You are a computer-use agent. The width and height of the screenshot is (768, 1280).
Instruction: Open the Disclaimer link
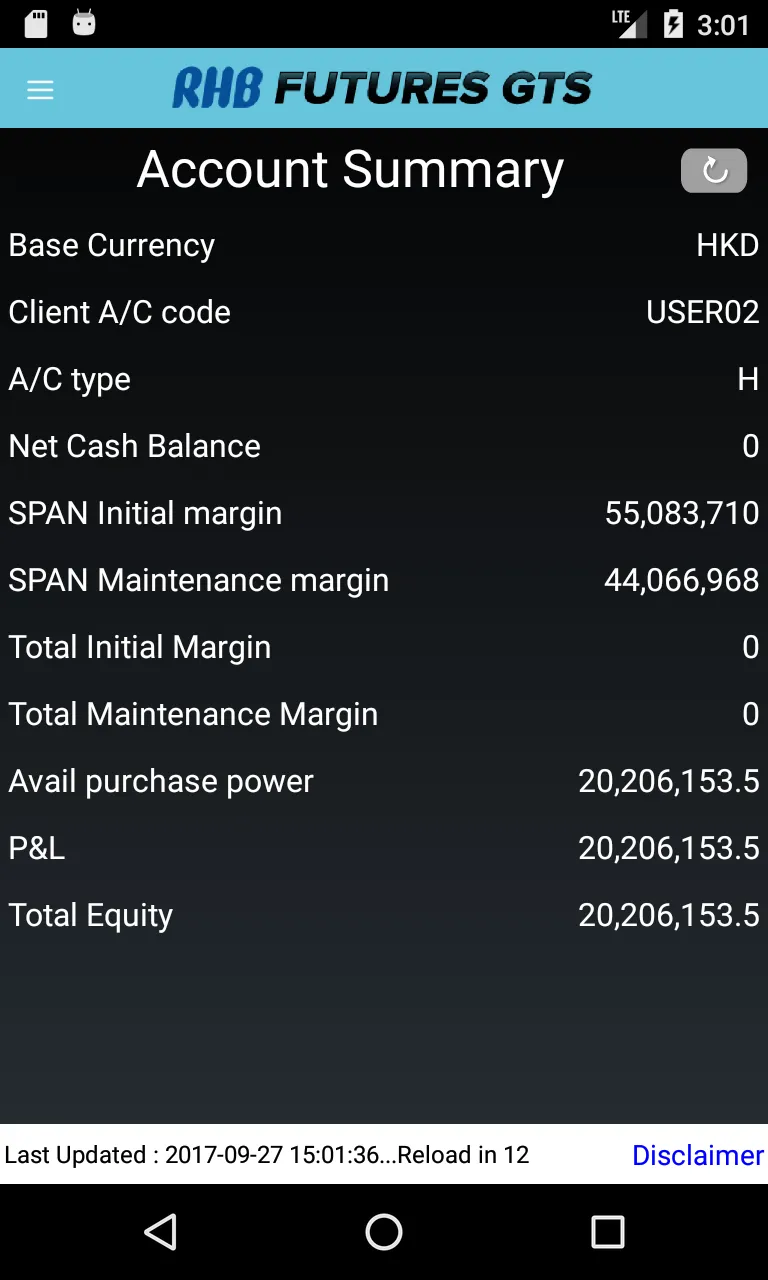[x=697, y=1155]
